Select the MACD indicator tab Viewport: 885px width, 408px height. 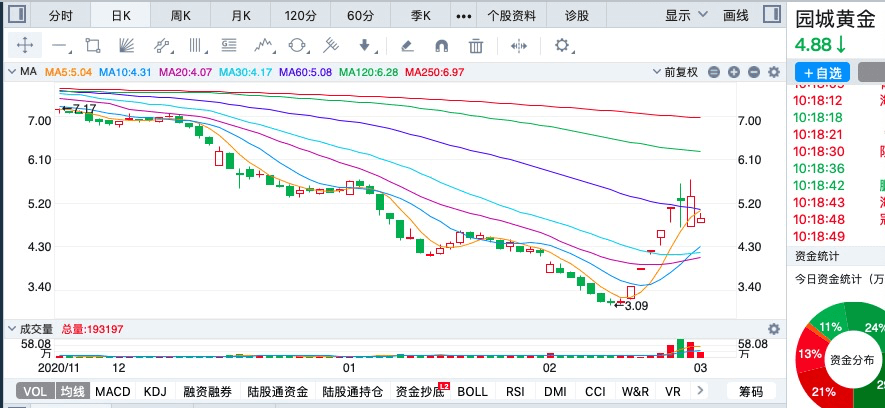[113, 392]
